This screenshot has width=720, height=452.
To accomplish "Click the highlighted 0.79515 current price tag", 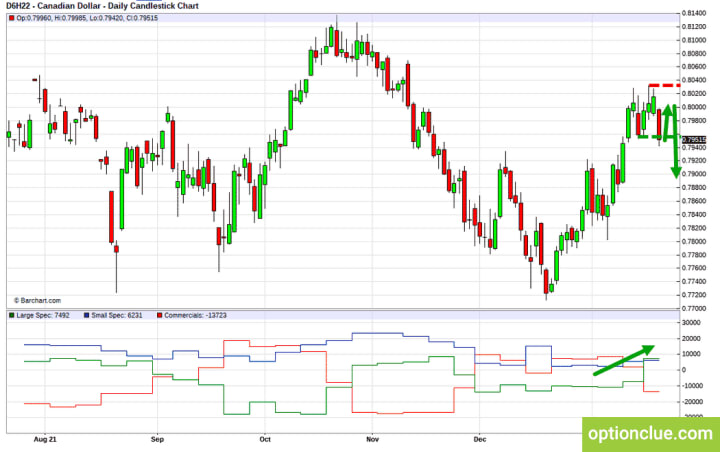I will (x=693, y=140).
